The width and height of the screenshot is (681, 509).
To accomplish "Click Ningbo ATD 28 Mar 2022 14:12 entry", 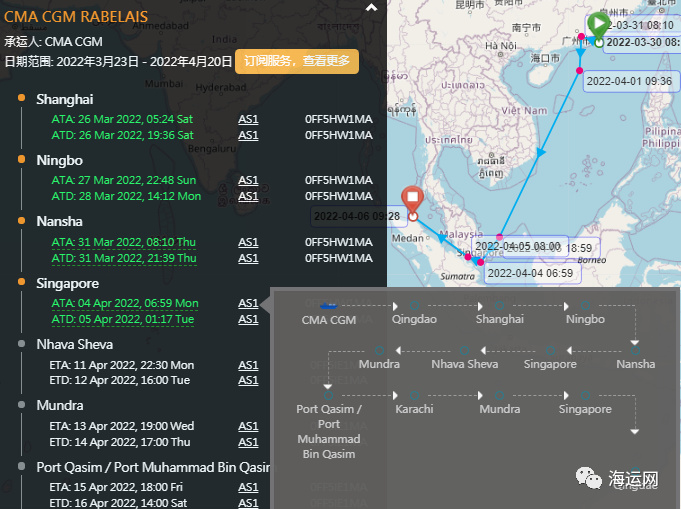I will [x=126, y=196].
